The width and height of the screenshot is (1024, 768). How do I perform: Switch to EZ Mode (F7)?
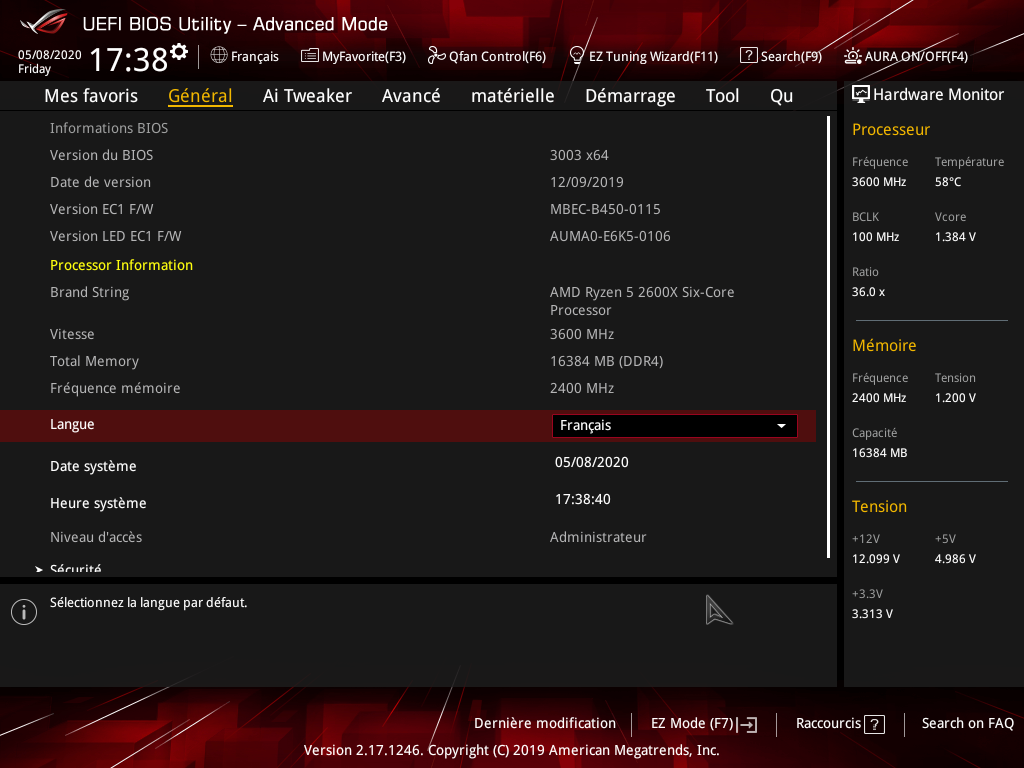[x=703, y=724]
